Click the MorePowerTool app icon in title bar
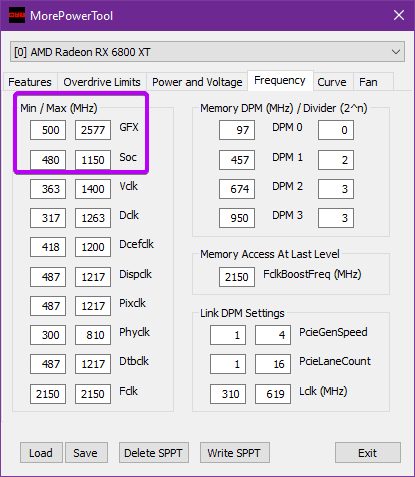The height and width of the screenshot is (477, 415). click(17, 15)
